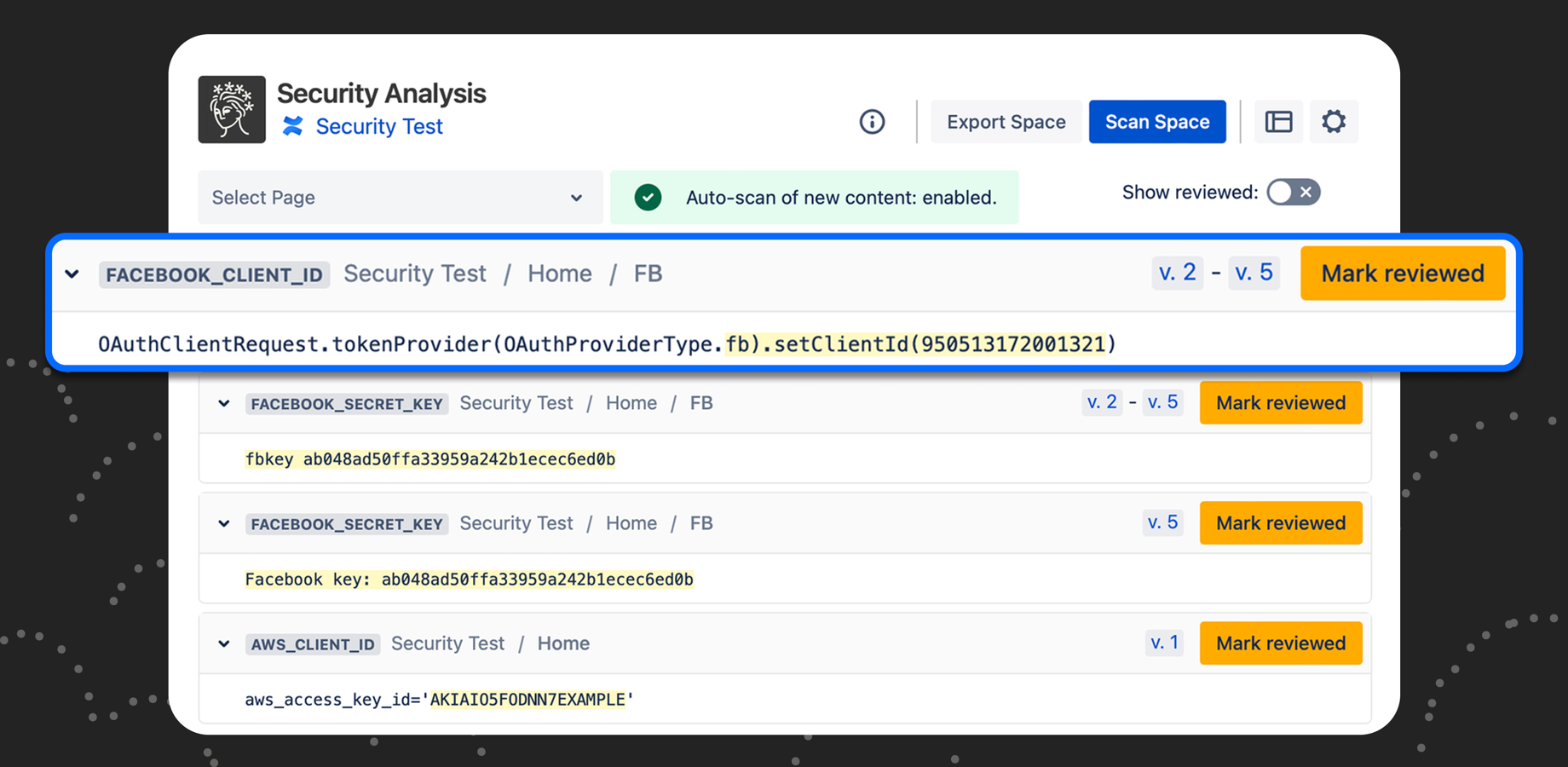Toggle the Show reviewed switch
Viewport: 1568px width, 767px height.
coord(1293,193)
